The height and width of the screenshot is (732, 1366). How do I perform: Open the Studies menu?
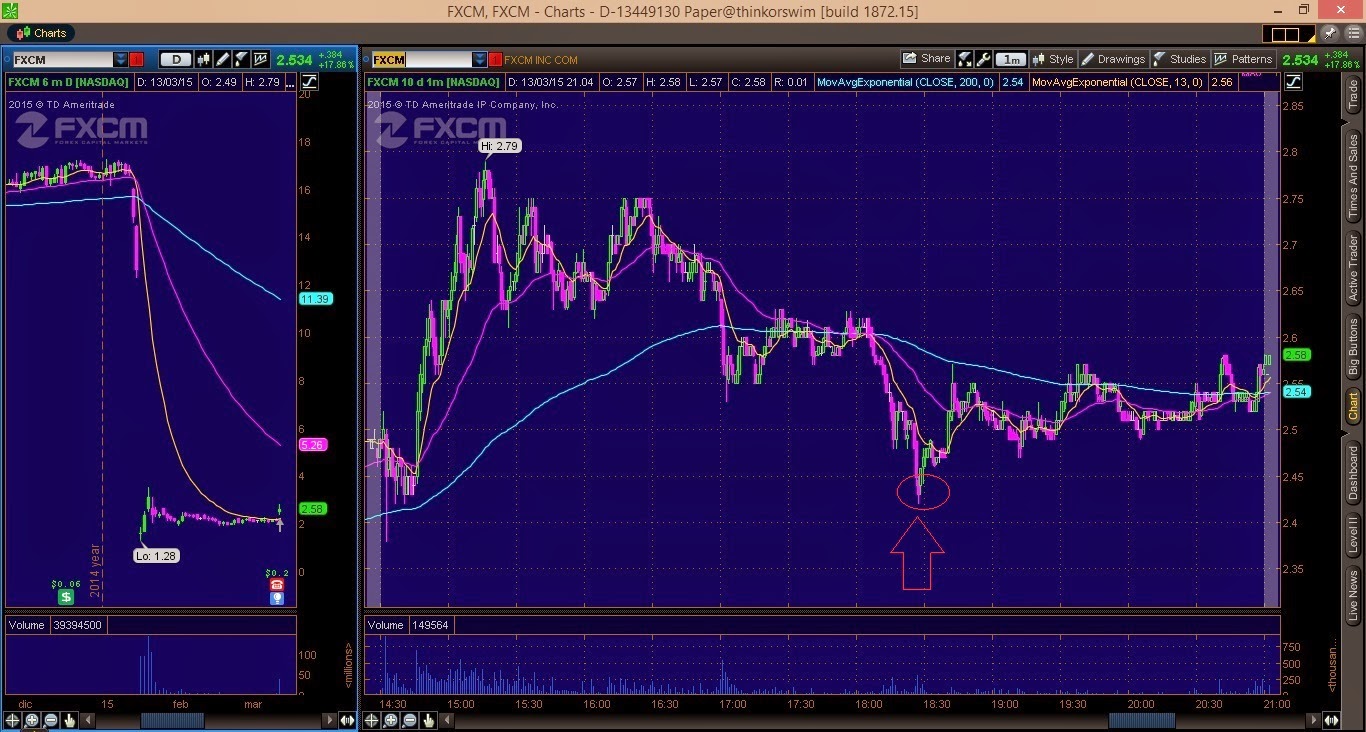[x=1180, y=59]
